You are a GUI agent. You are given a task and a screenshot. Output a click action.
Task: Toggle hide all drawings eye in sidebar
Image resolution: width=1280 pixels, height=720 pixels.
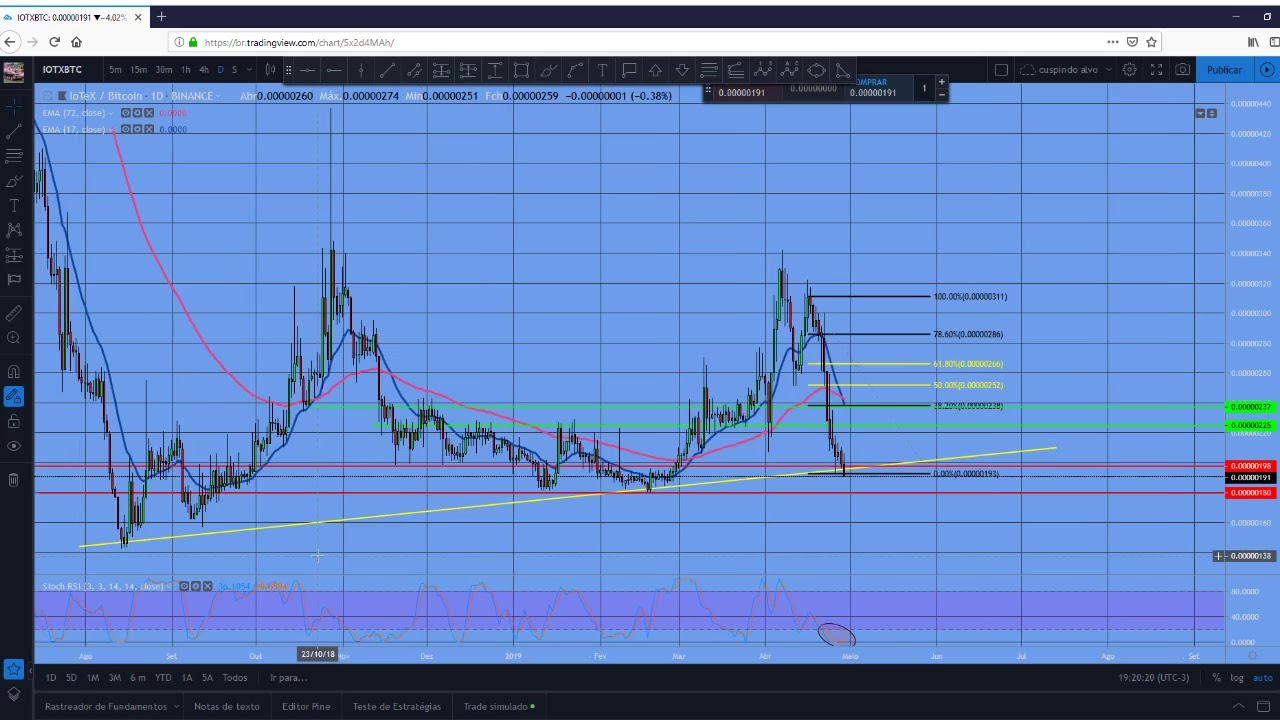pyautogui.click(x=14, y=447)
